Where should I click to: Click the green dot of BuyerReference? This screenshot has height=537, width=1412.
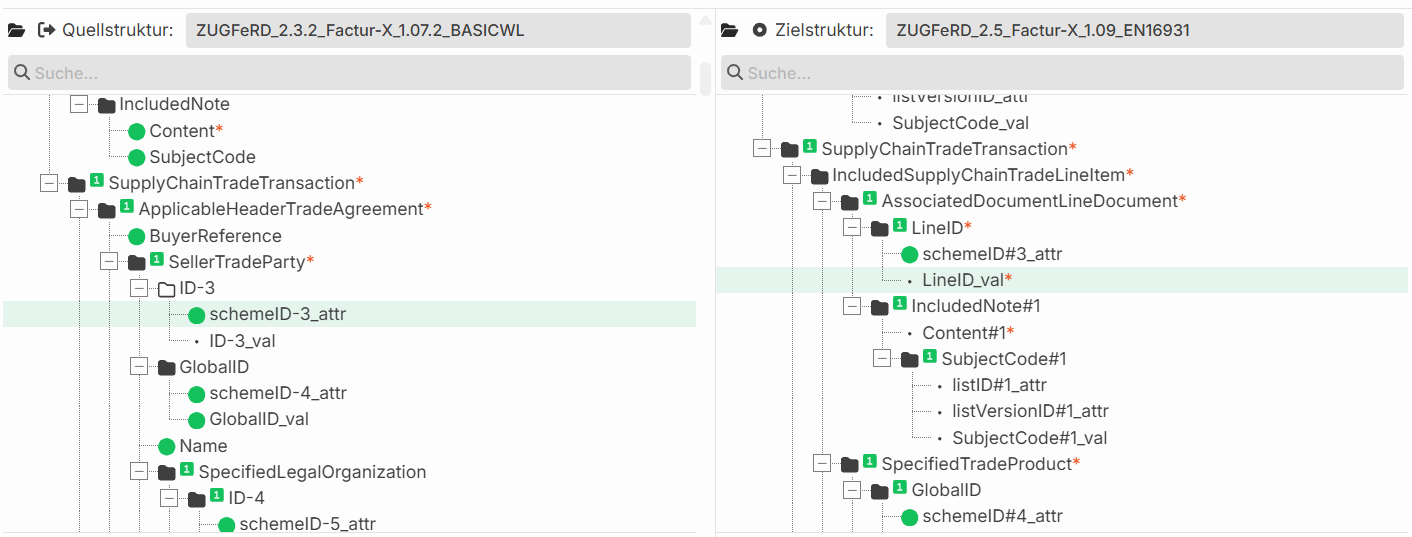coord(137,236)
